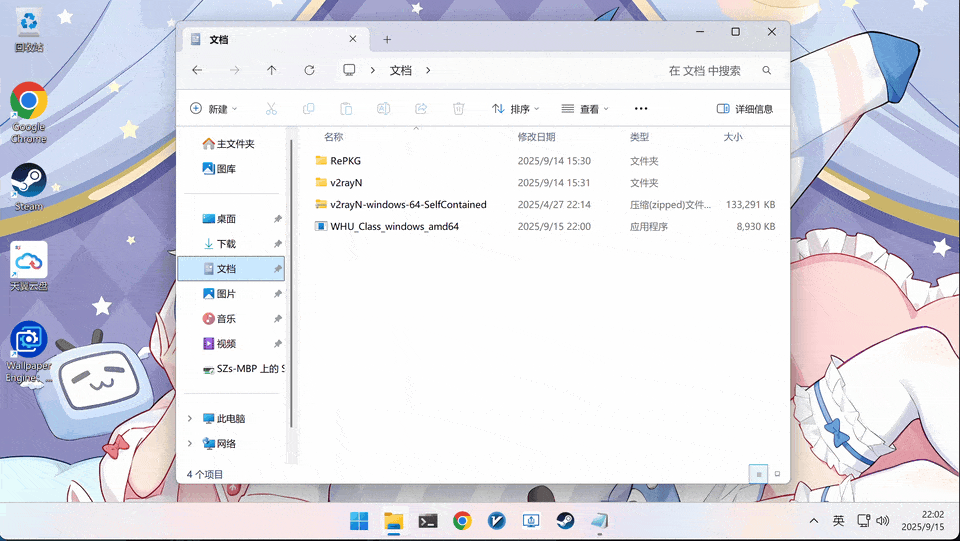Image resolution: width=960 pixels, height=541 pixels.
Task: Click the PC monitor icon in address bar
Action: coord(349,70)
